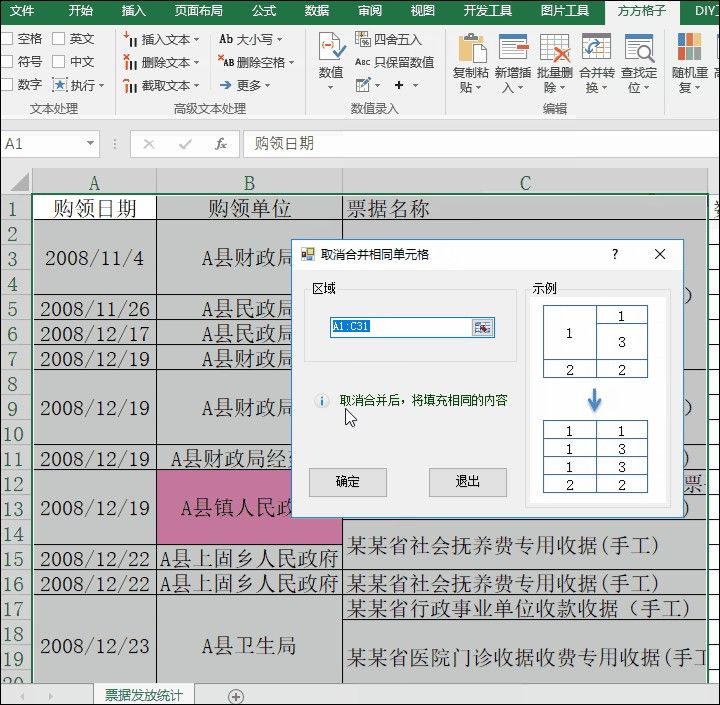The image size is (720, 705).
Task: Click the 四舍五入 rounding icon
Action: [x=363, y=39]
